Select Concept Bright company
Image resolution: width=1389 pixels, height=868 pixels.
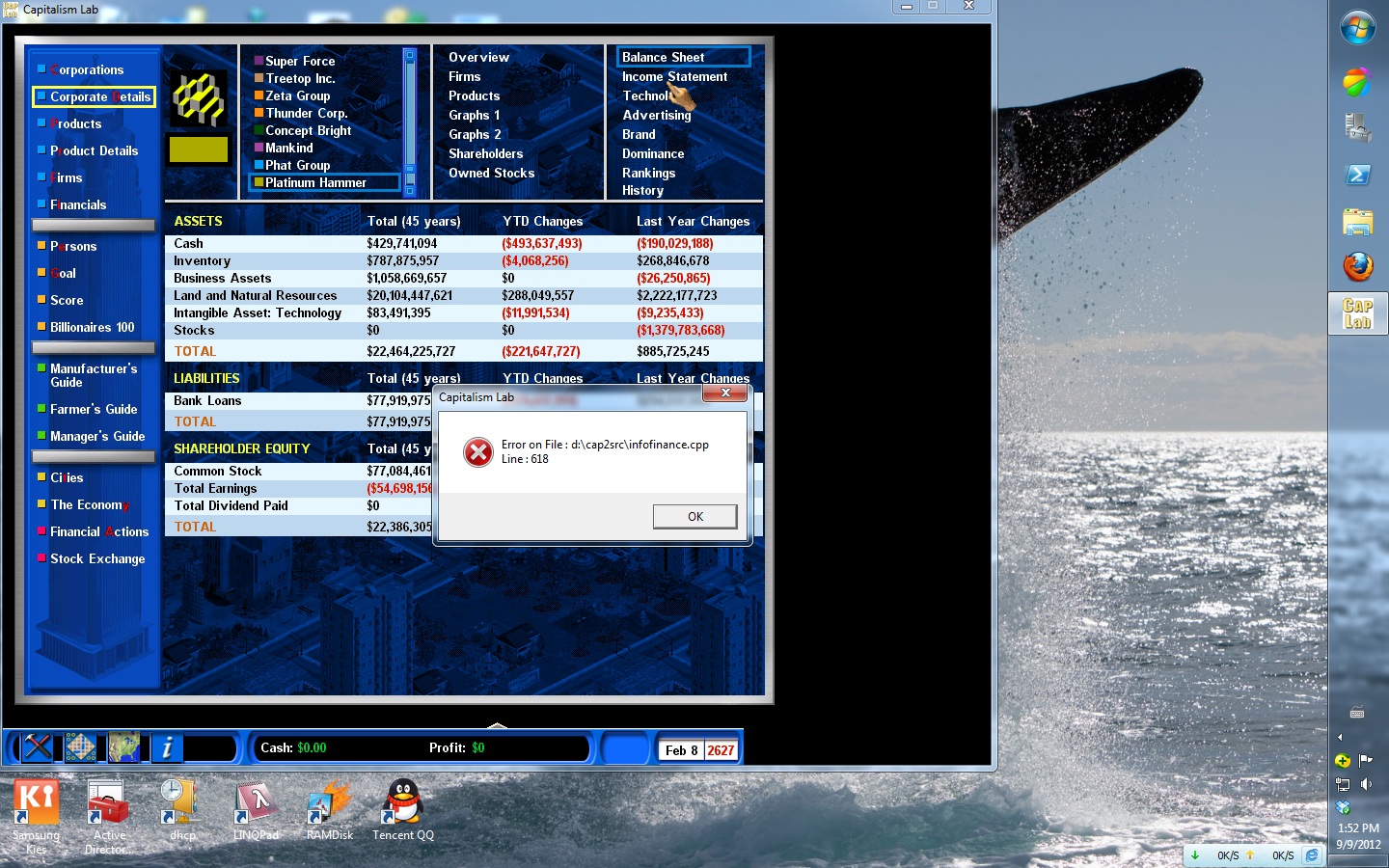coord(308,131)
